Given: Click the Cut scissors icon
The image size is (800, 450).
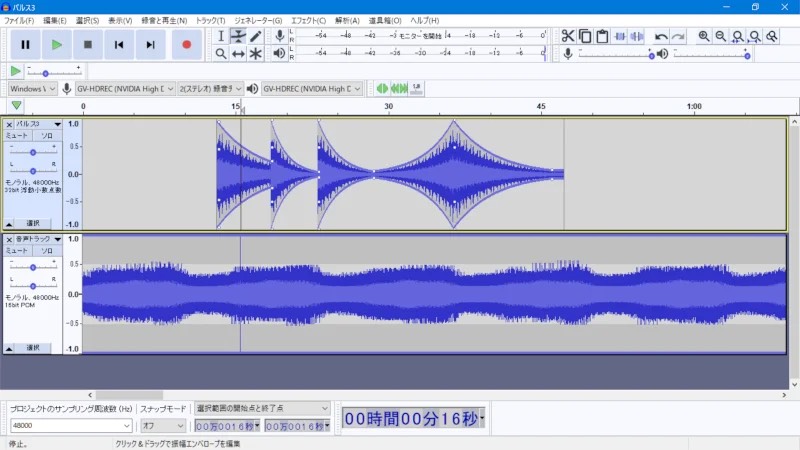Looking at the screenshot, I should pos(568,36).
